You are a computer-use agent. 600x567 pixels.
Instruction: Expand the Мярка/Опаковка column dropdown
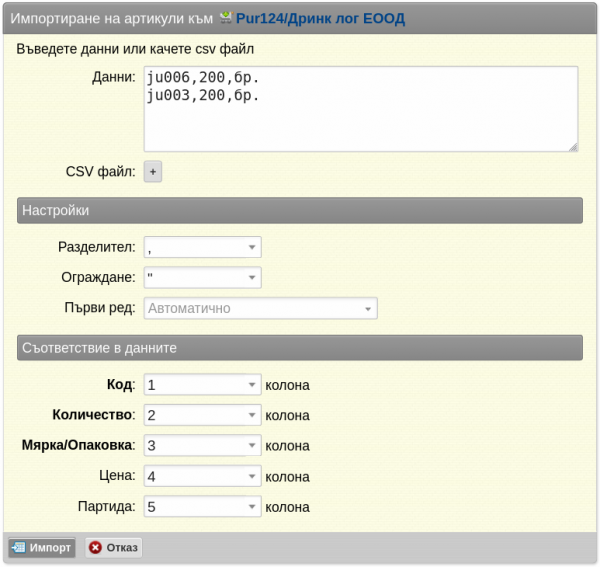202,446
